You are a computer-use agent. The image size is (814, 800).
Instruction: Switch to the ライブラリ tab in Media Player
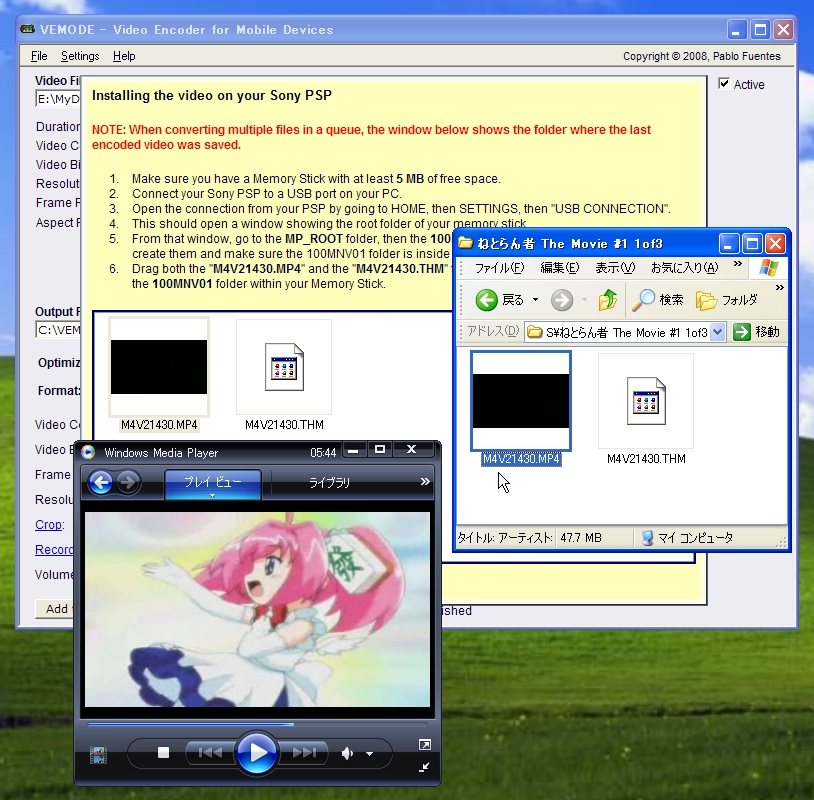(x=329, y=483)
